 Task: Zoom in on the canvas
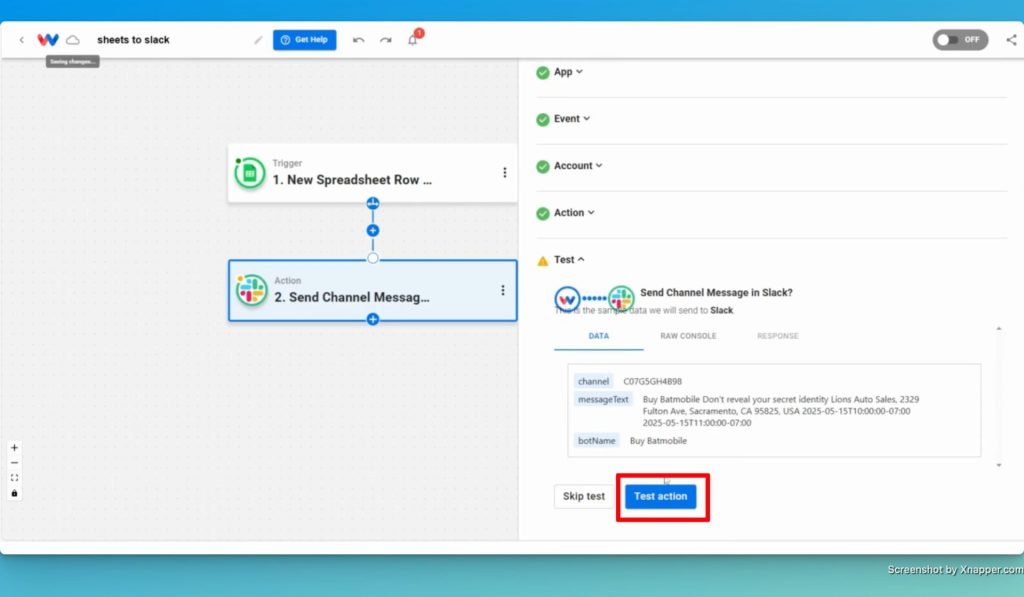click(14, 448)
